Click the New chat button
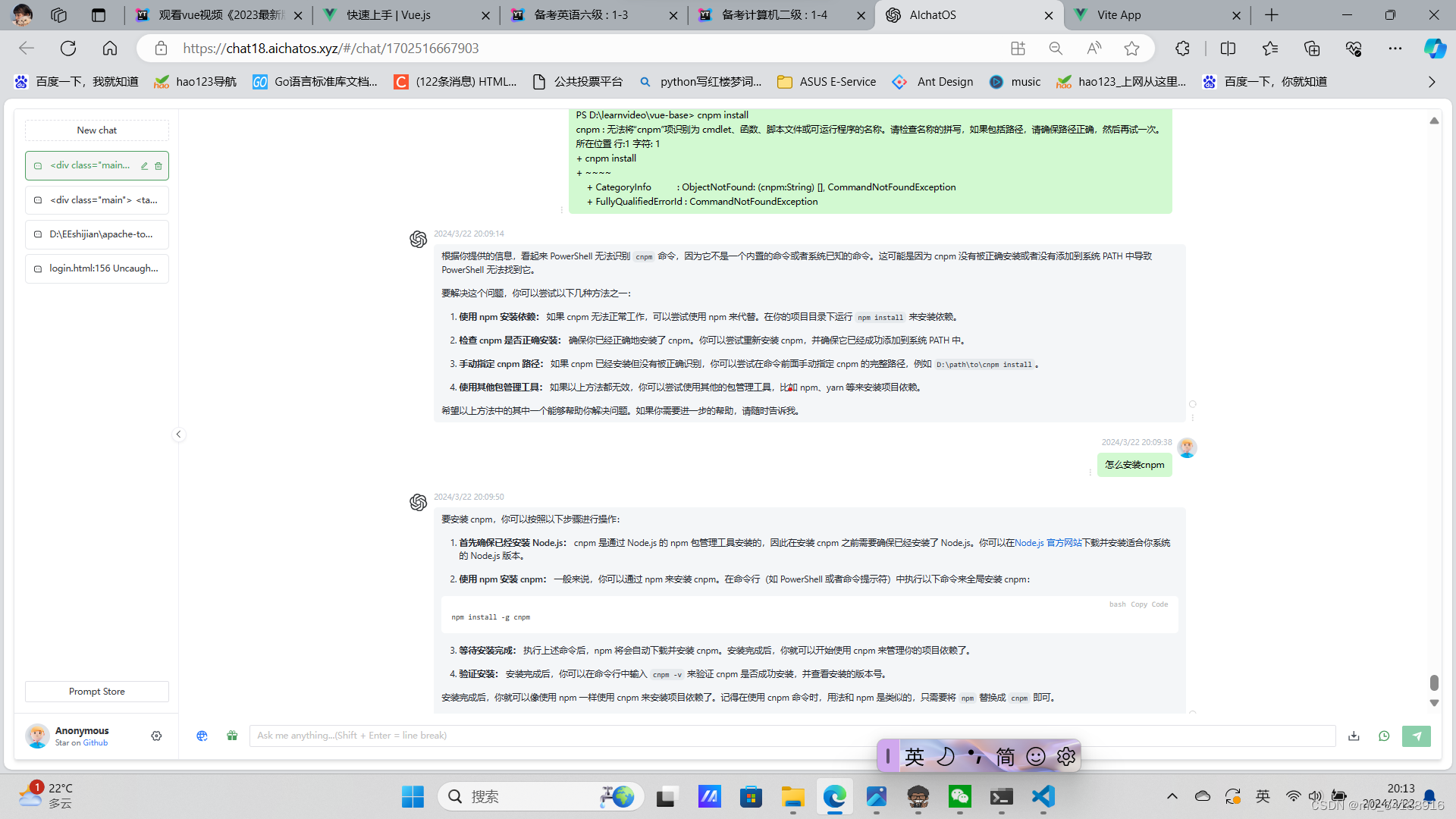This screenshot has height=819, width=1456. point(97,130)
